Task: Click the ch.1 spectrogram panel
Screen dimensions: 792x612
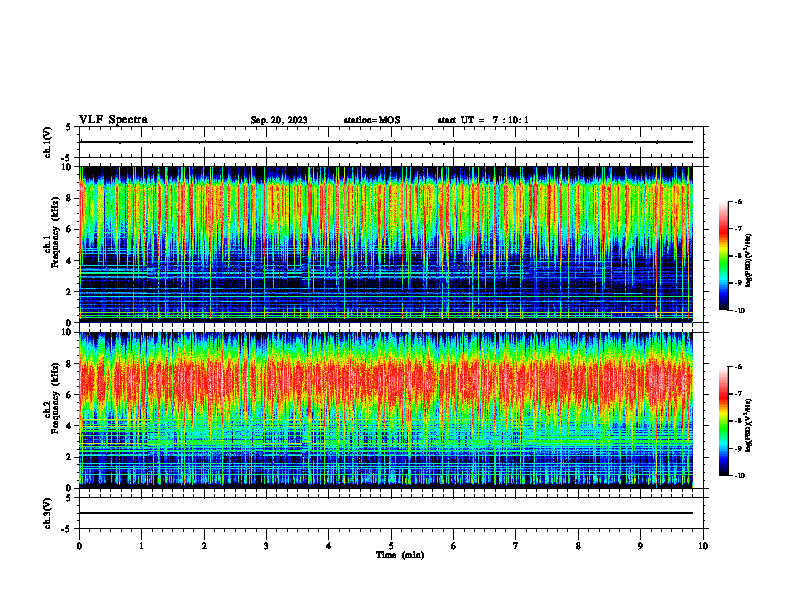Action: click(x=386, y=244)
